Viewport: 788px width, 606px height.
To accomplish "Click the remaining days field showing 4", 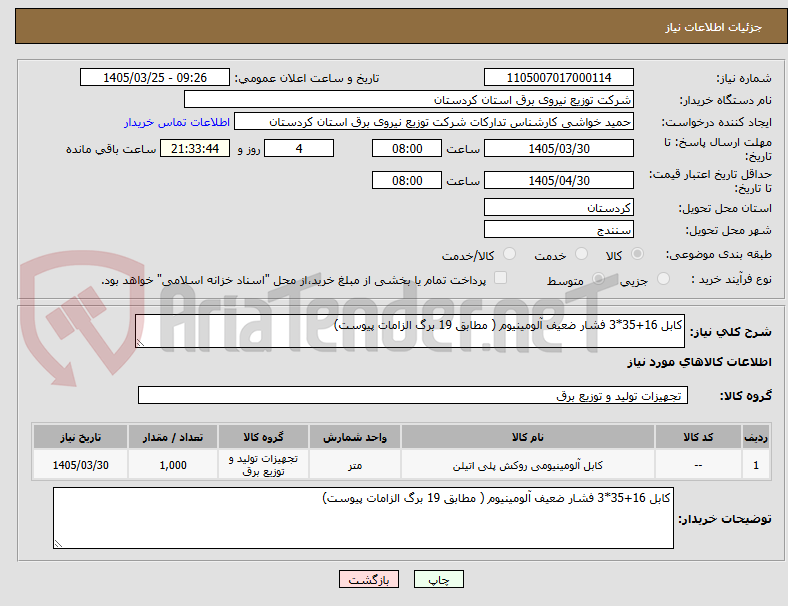I will (x=299, y=148).
